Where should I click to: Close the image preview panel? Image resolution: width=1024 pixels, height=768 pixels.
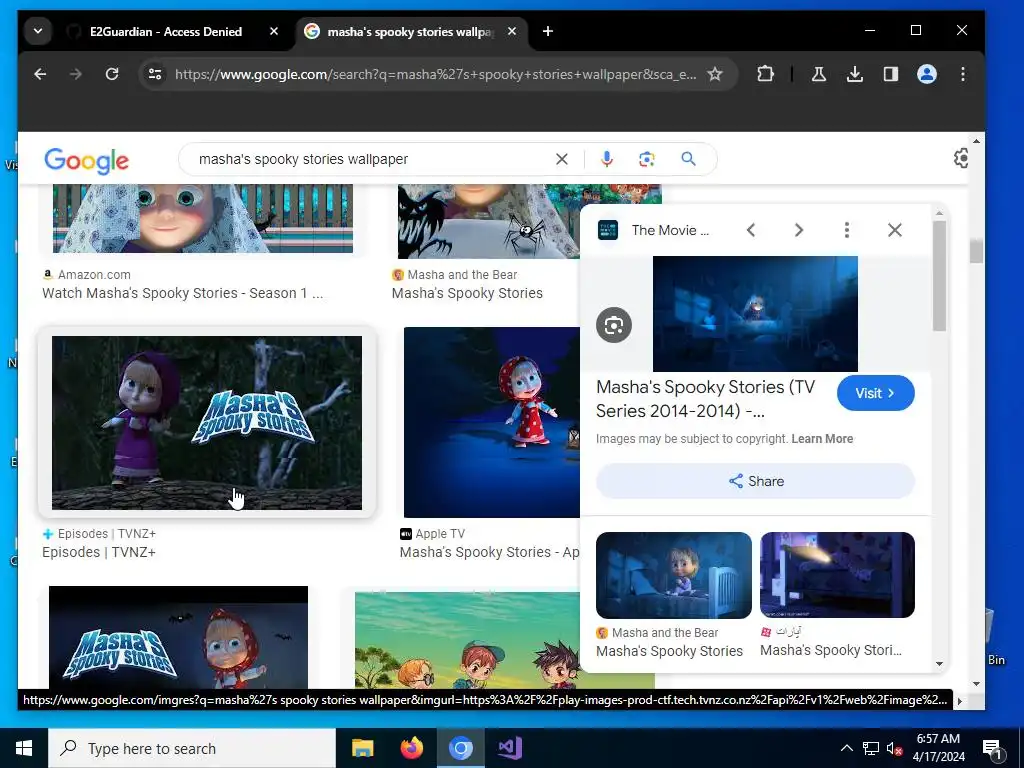[895, 230]
